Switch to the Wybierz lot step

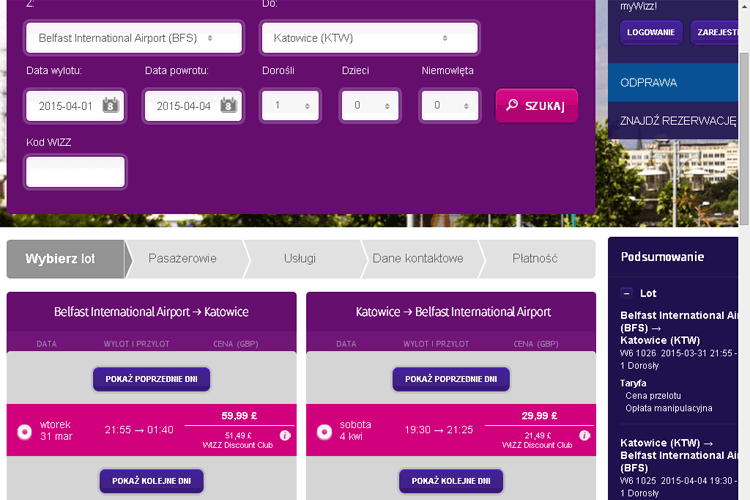[x=66, y=259]
